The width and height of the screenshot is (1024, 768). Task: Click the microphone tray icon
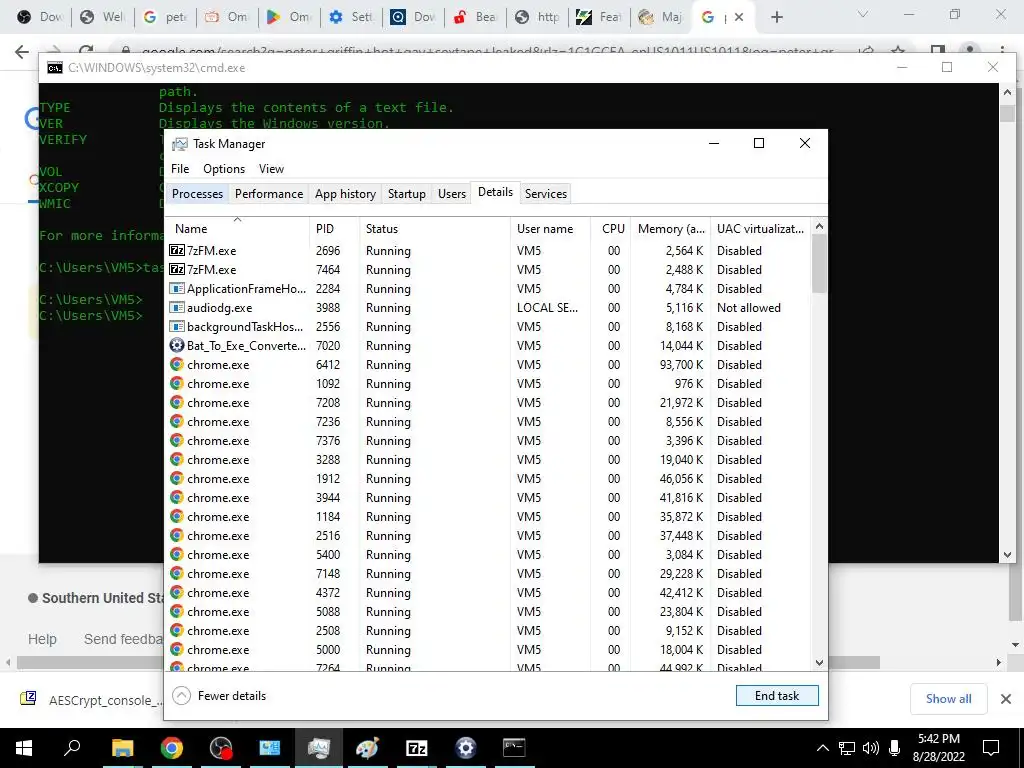[895, 748]
